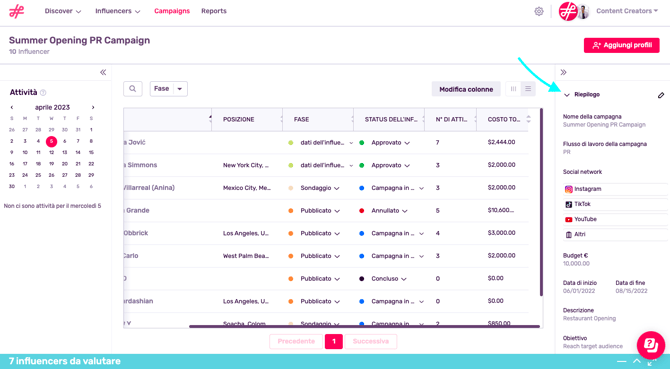Click the Instagram social network entry
670x369 pixels.
click(x=615, y=189)
